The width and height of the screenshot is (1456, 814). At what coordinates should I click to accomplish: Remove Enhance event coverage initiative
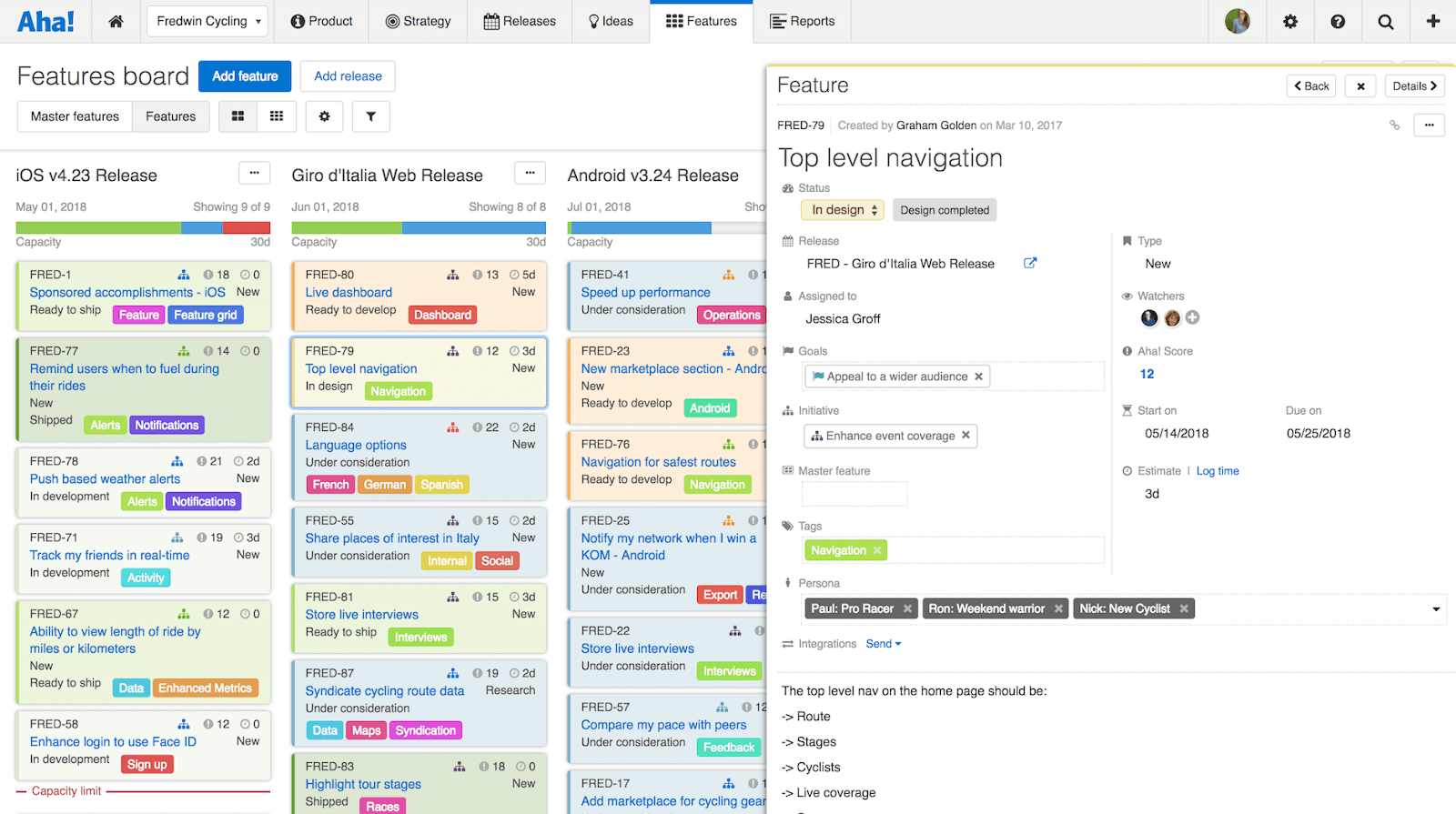click(x=966, y=436)
